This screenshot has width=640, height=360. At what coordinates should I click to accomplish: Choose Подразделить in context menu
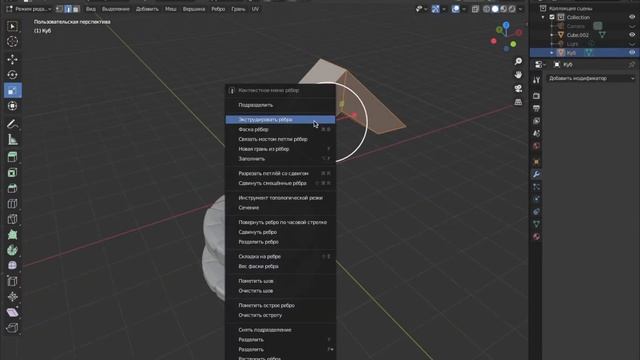[x=280, y=105]
